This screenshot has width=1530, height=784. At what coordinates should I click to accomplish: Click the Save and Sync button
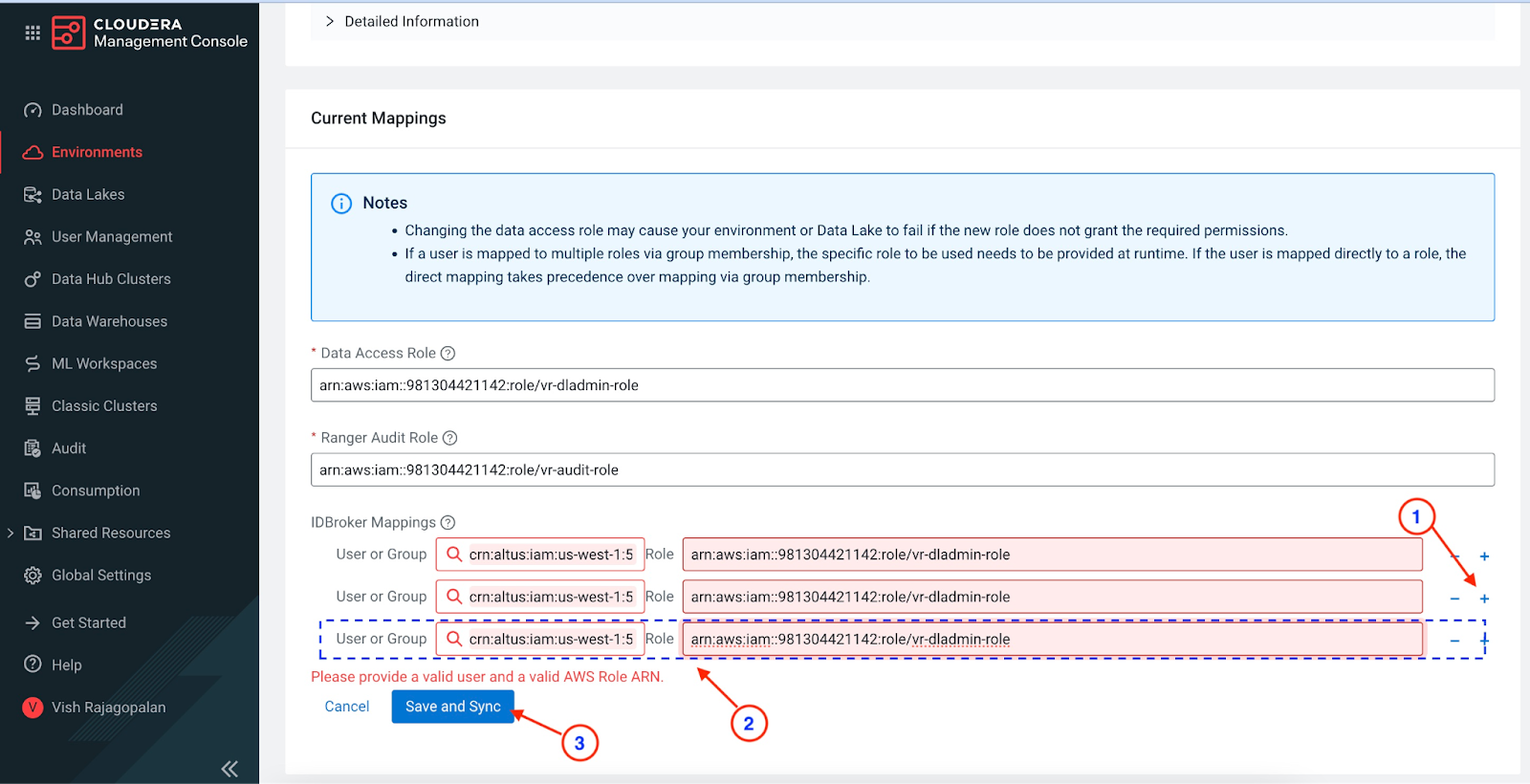[x=452, y=707]
